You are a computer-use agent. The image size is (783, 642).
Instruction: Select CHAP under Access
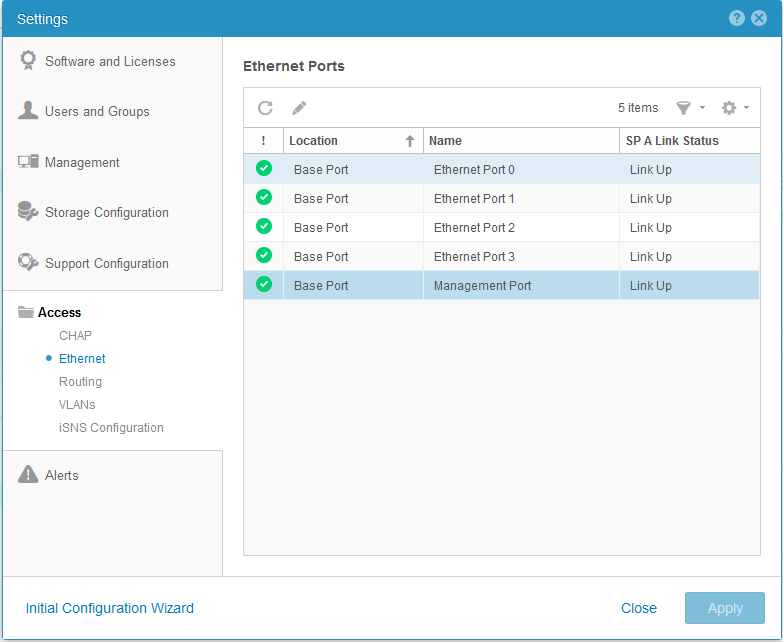click(x=75, y=336)
